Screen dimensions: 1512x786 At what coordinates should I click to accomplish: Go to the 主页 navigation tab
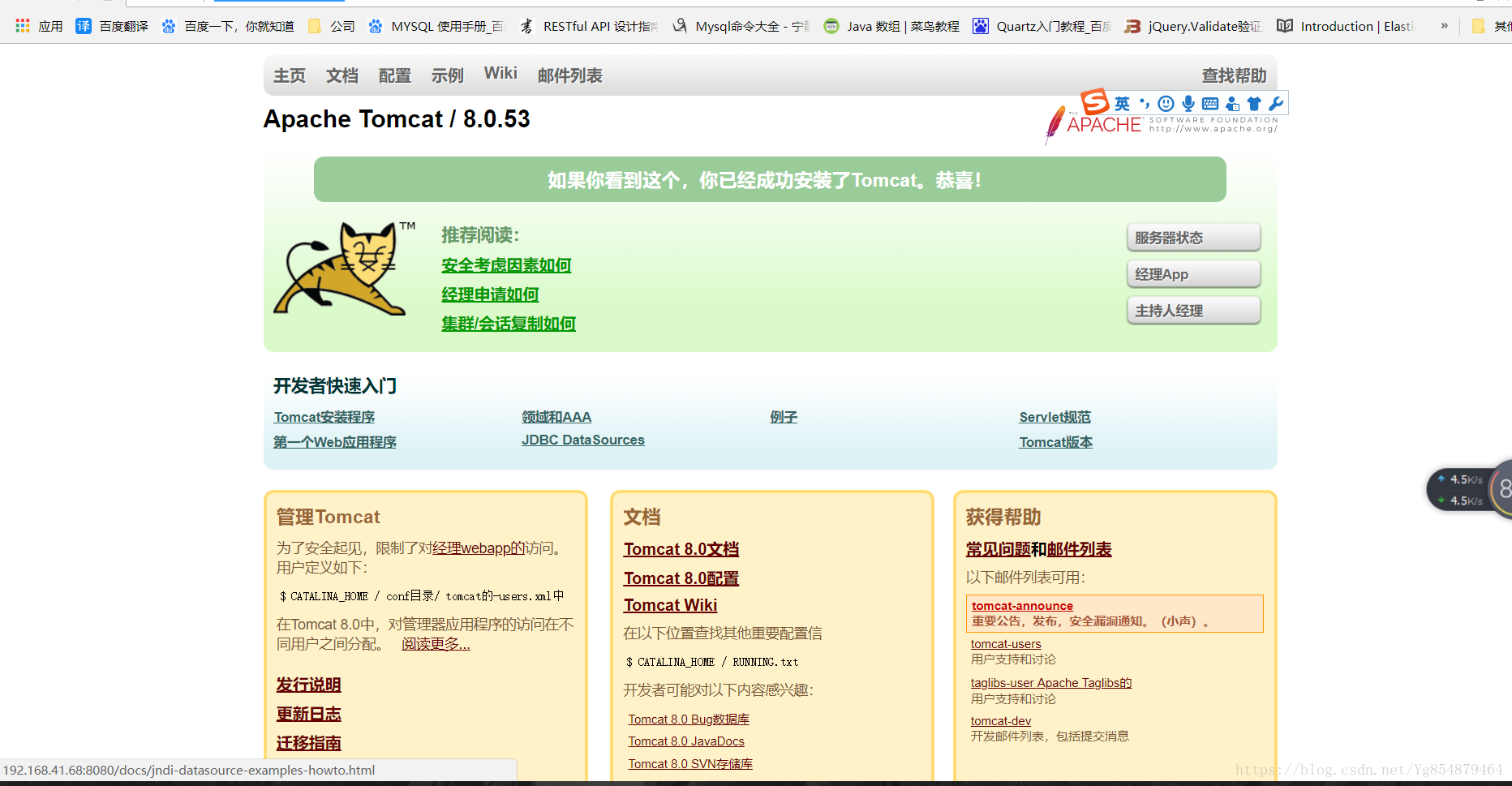(x=290, y=75)
